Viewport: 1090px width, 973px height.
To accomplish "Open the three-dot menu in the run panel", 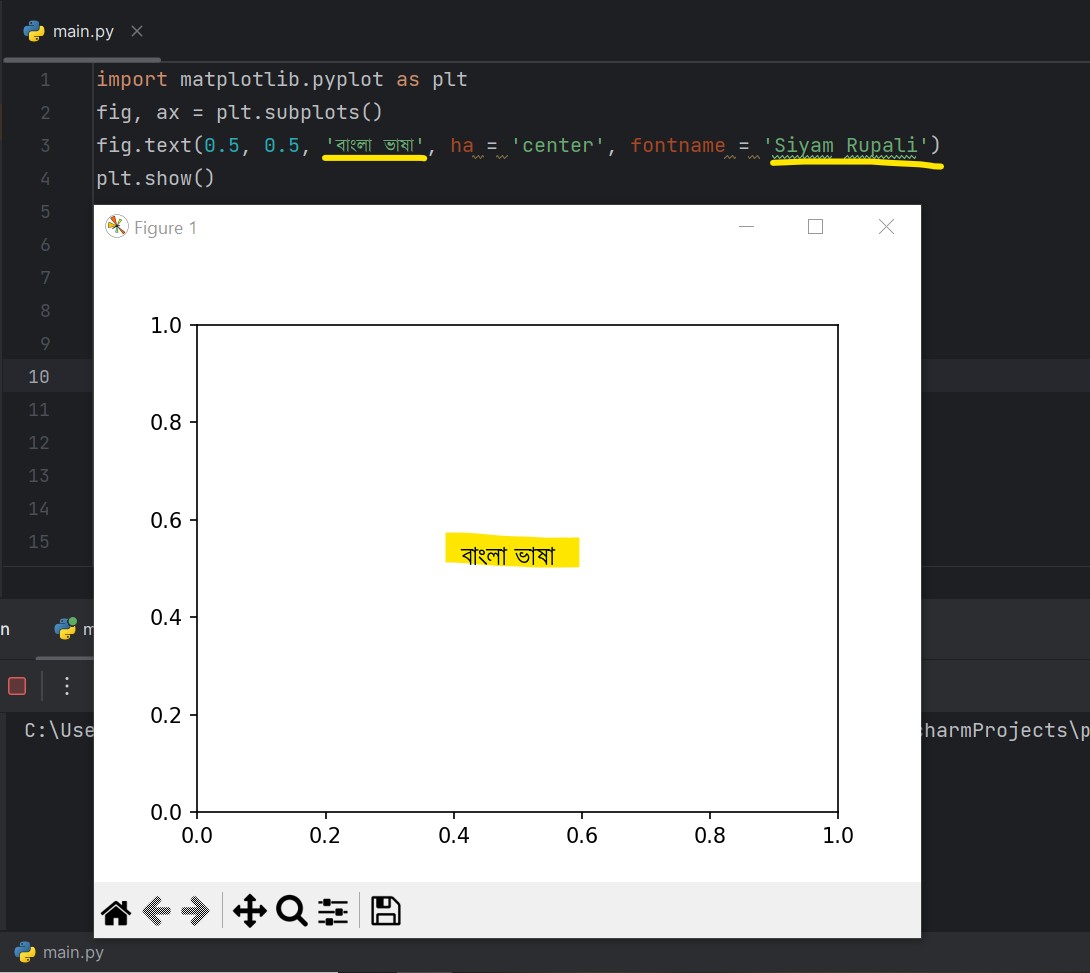I will pos(66,685).
